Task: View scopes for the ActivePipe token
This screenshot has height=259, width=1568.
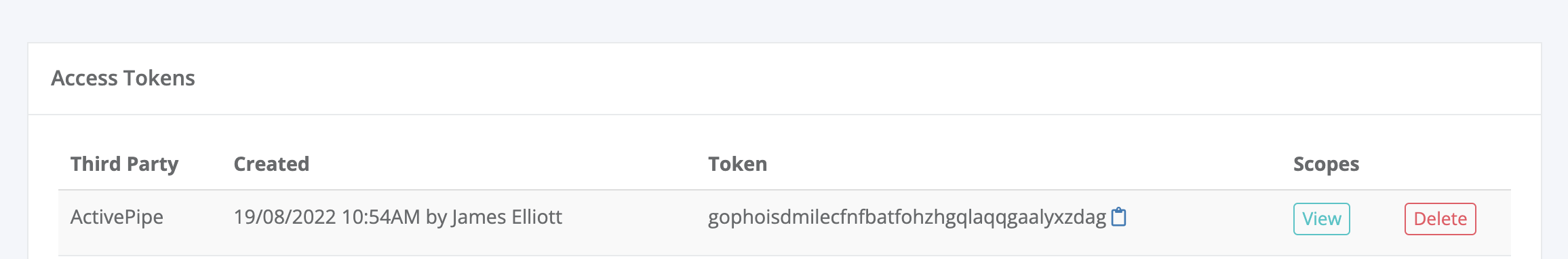Action: click(1322, 219)
